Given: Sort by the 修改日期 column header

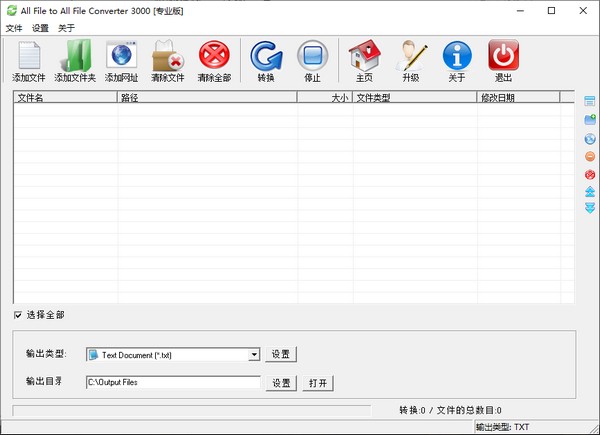Looking at the screenshot, I should click(x=518, y=98).
